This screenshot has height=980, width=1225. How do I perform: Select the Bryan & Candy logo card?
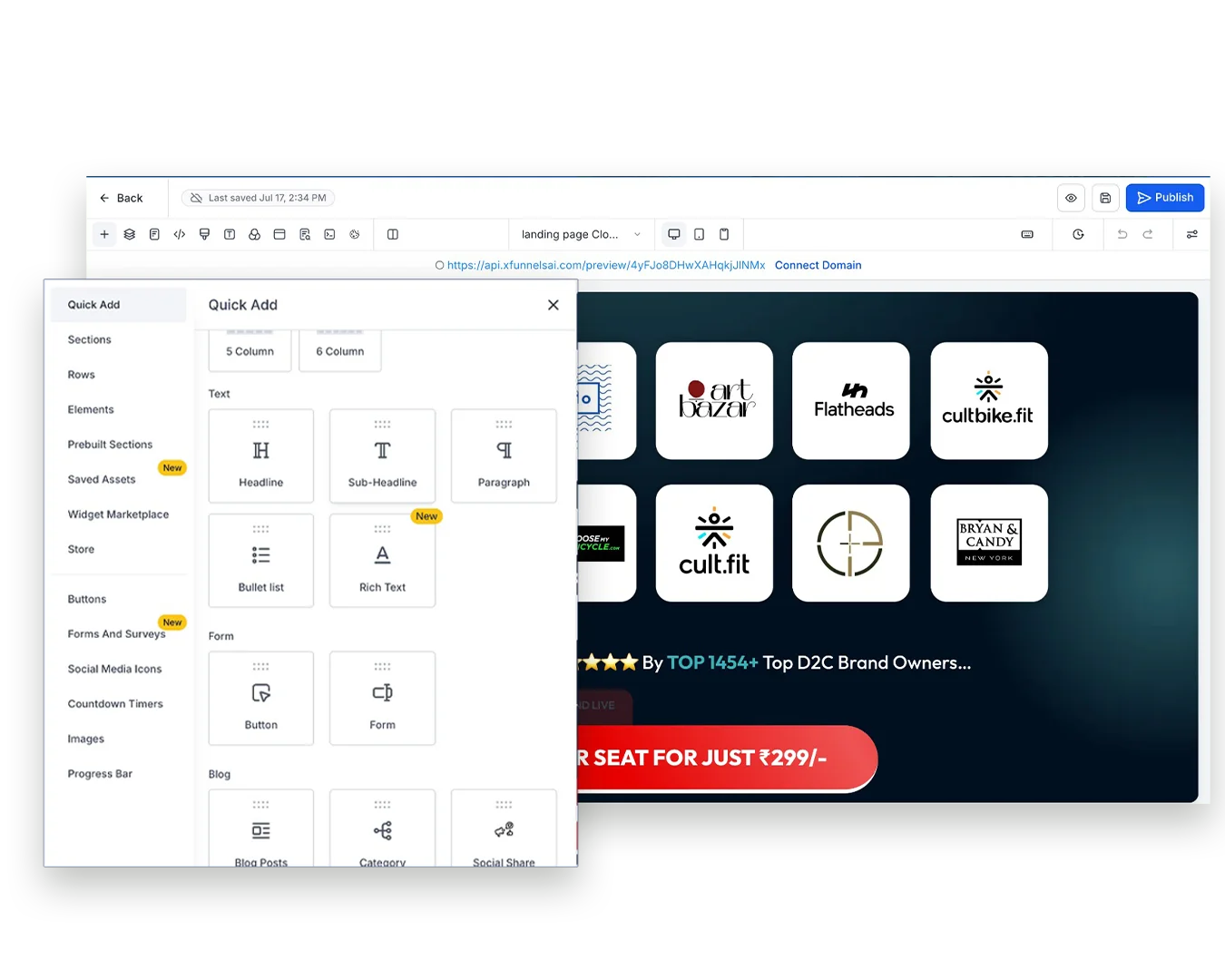989,543
